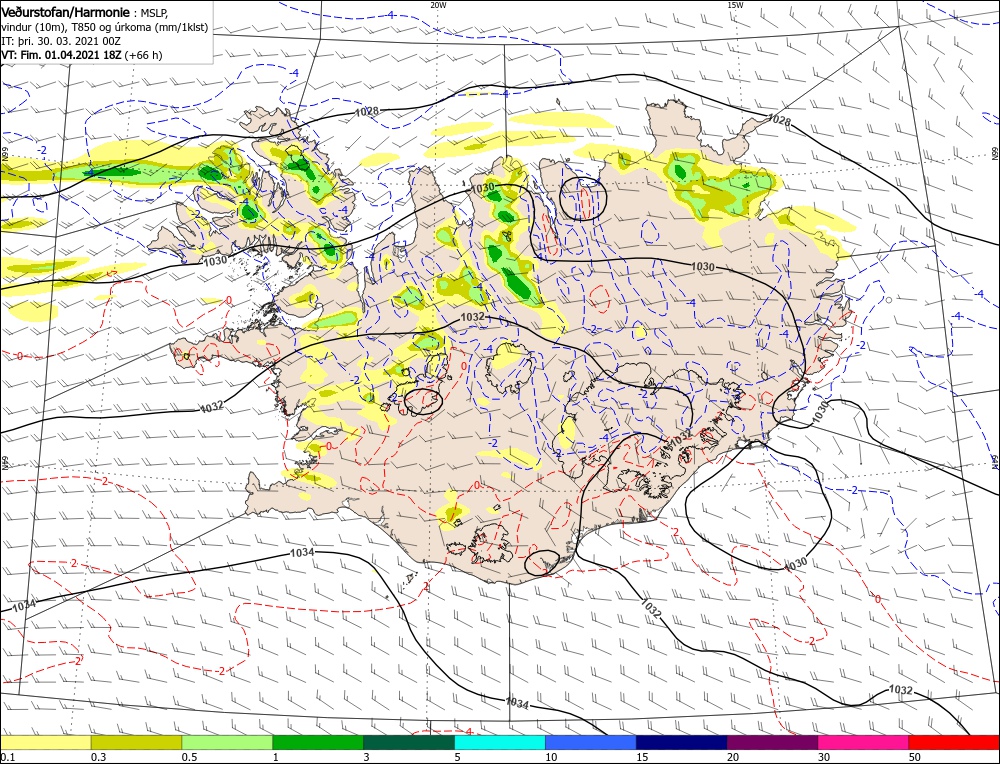This screenshot has height=764, width=1000.
Task: Click the '1034' isobar label near the bottom edge
Action: 517,703
